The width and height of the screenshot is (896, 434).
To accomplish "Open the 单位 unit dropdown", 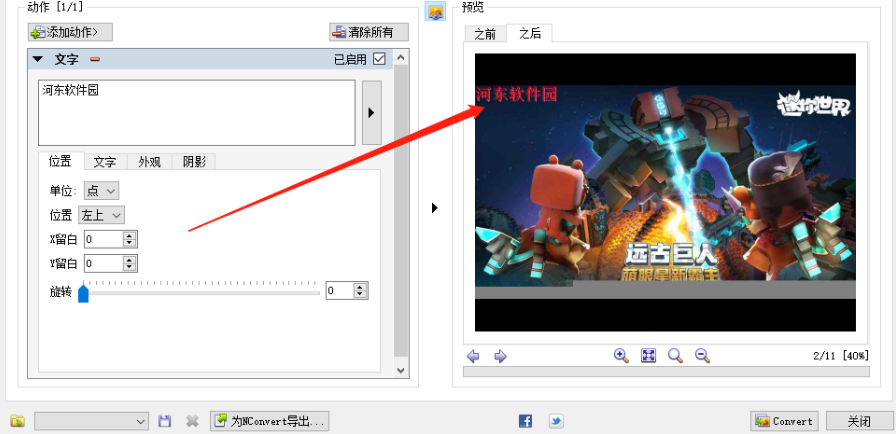I will [102, 191].
